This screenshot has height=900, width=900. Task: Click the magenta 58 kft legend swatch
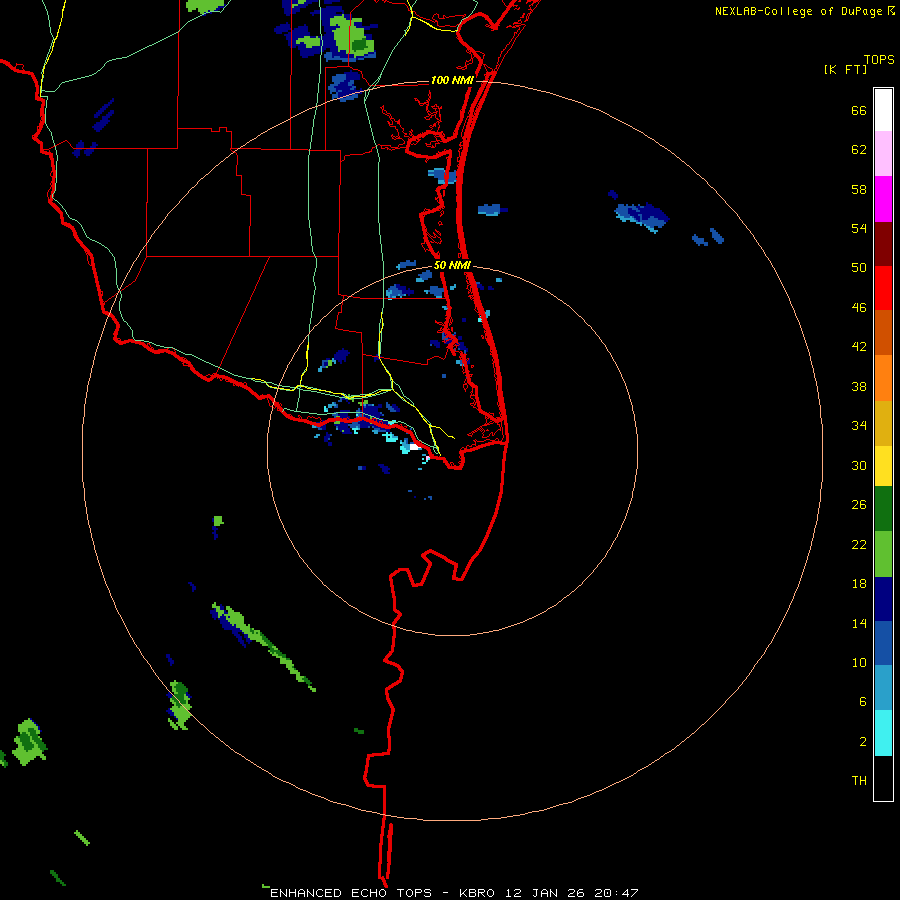(883, 199)
